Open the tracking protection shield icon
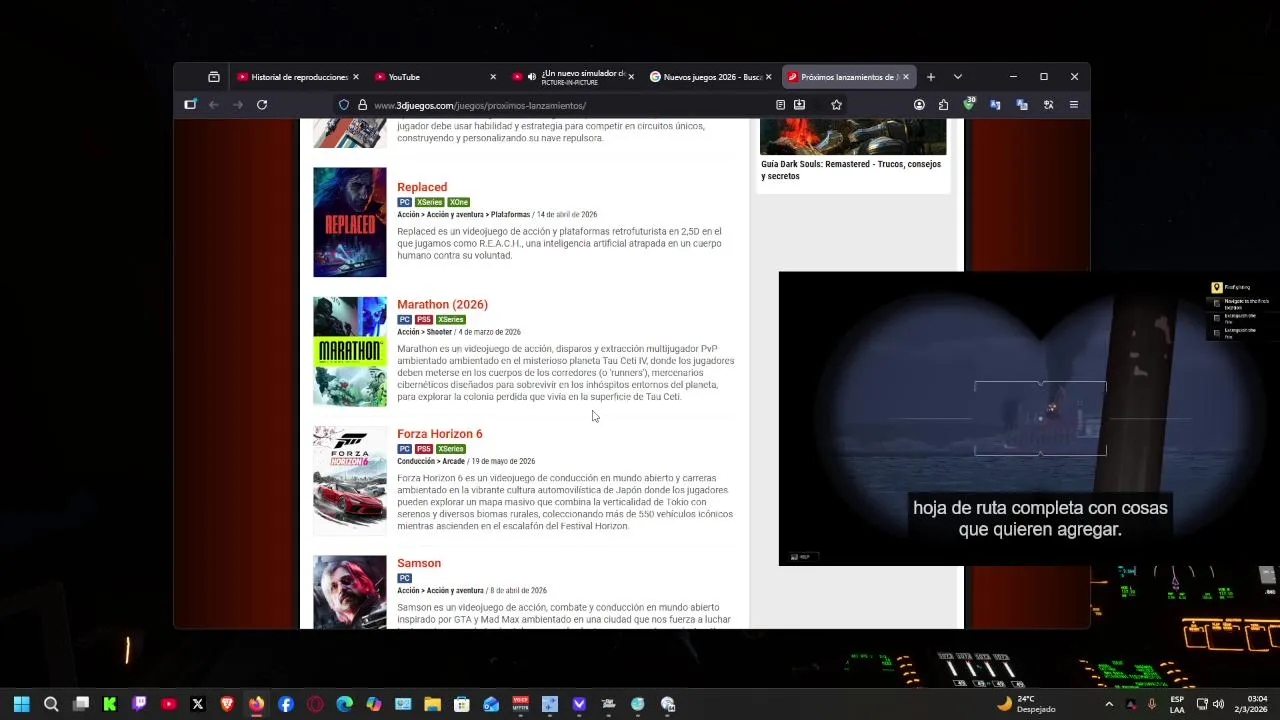Screen dimensions: 1280x720 point(344,105)
